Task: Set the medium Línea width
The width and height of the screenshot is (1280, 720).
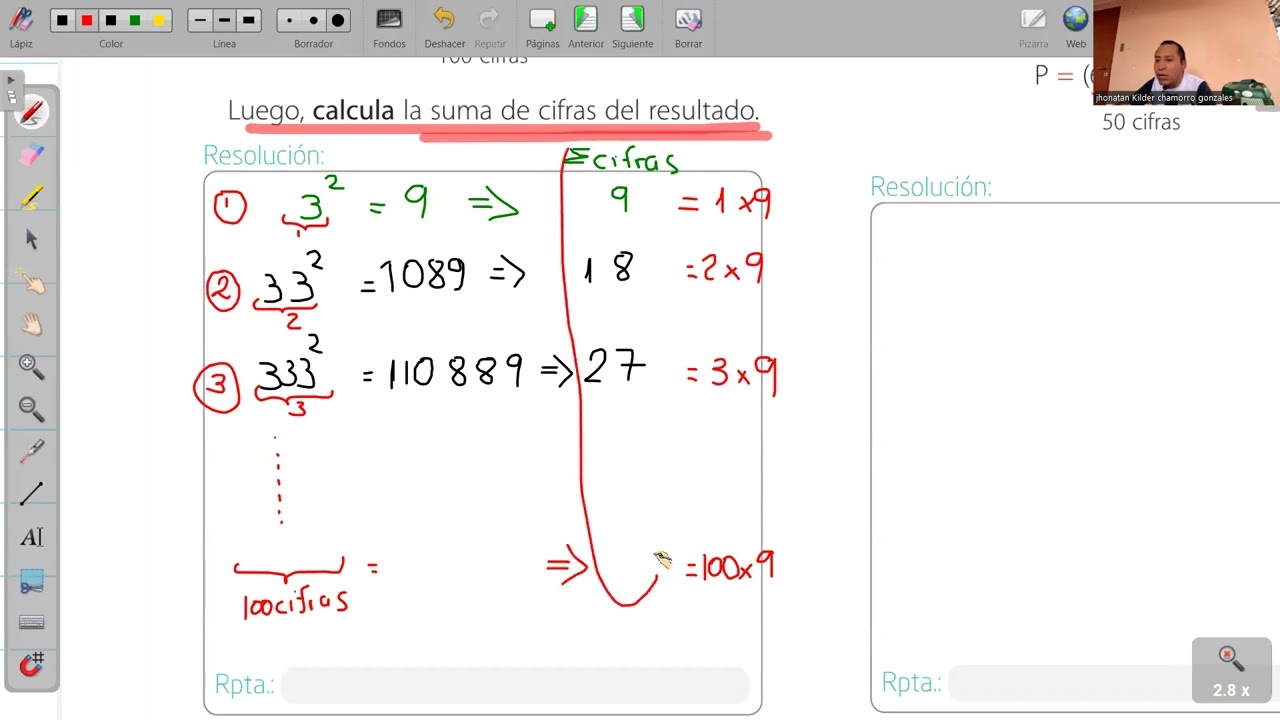Action: tap(224, 21)
